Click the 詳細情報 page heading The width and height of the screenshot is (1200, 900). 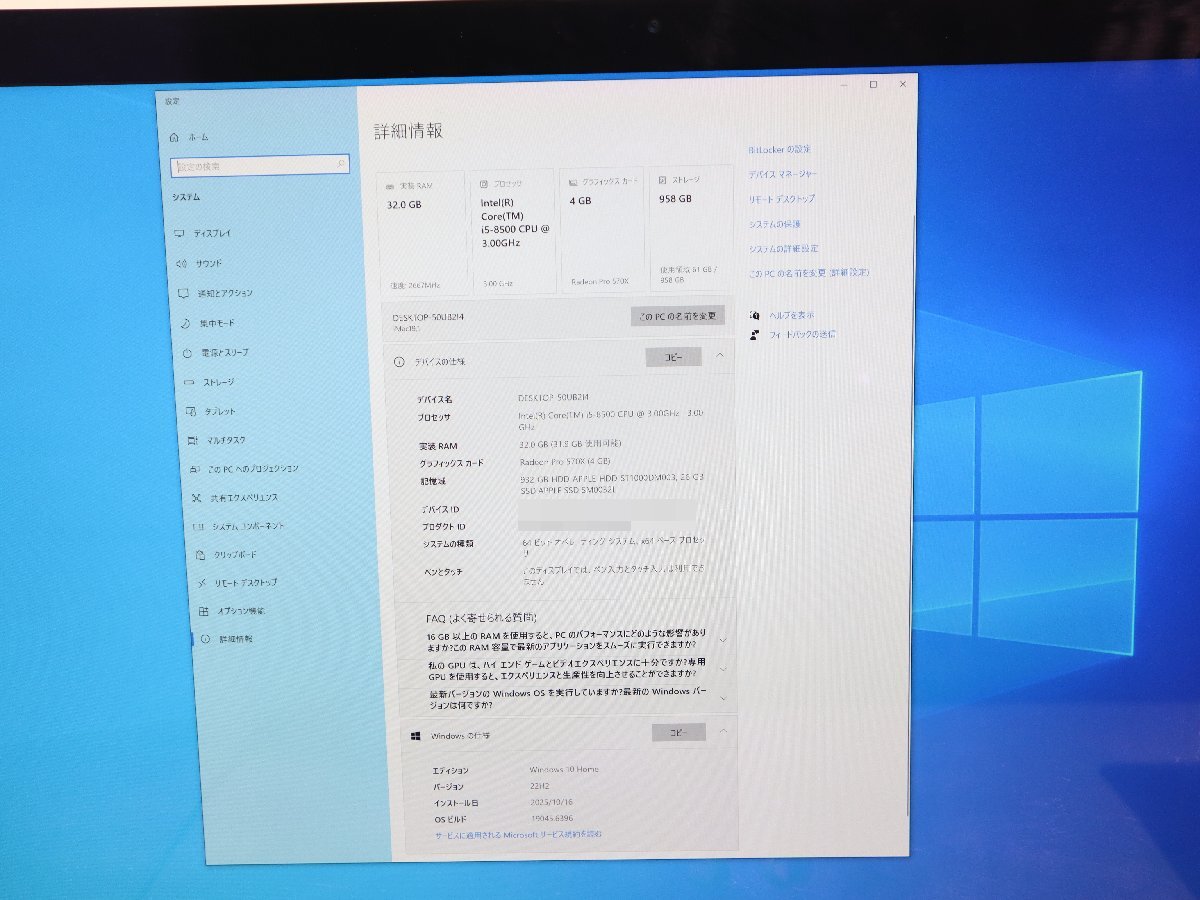point(408,131)
